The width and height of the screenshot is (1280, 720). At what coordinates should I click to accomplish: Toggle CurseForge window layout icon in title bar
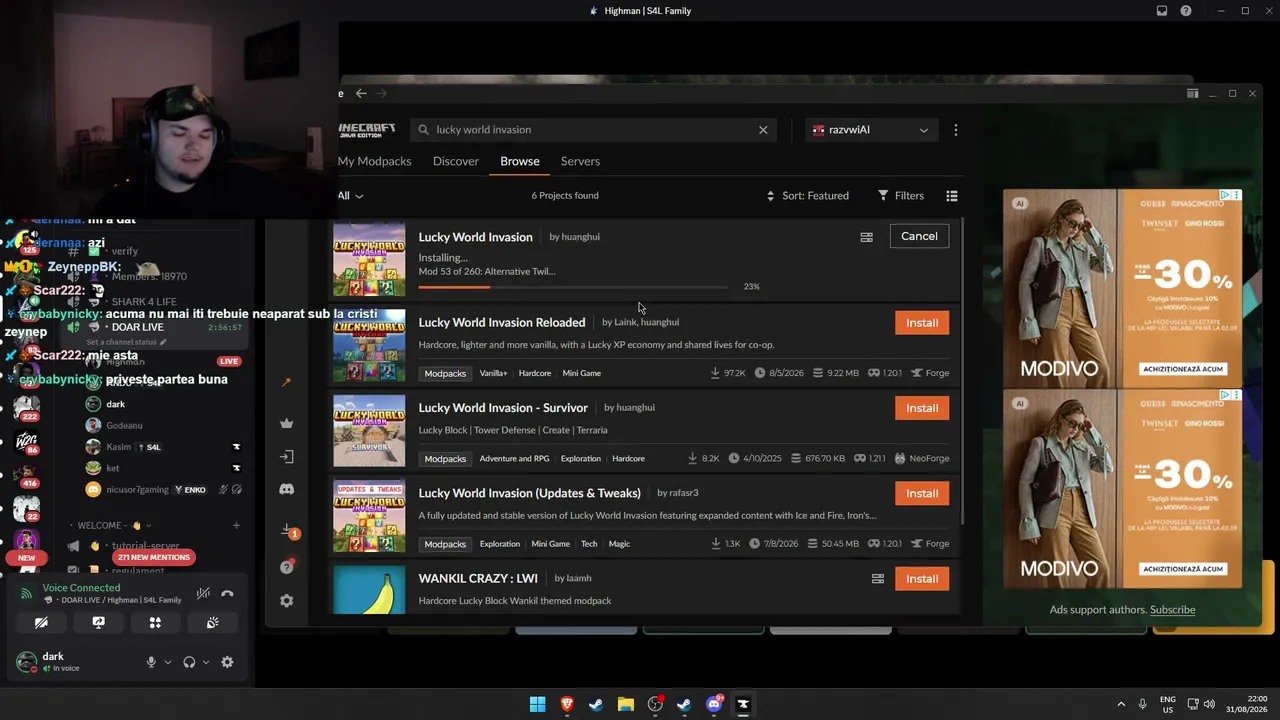1192,94
